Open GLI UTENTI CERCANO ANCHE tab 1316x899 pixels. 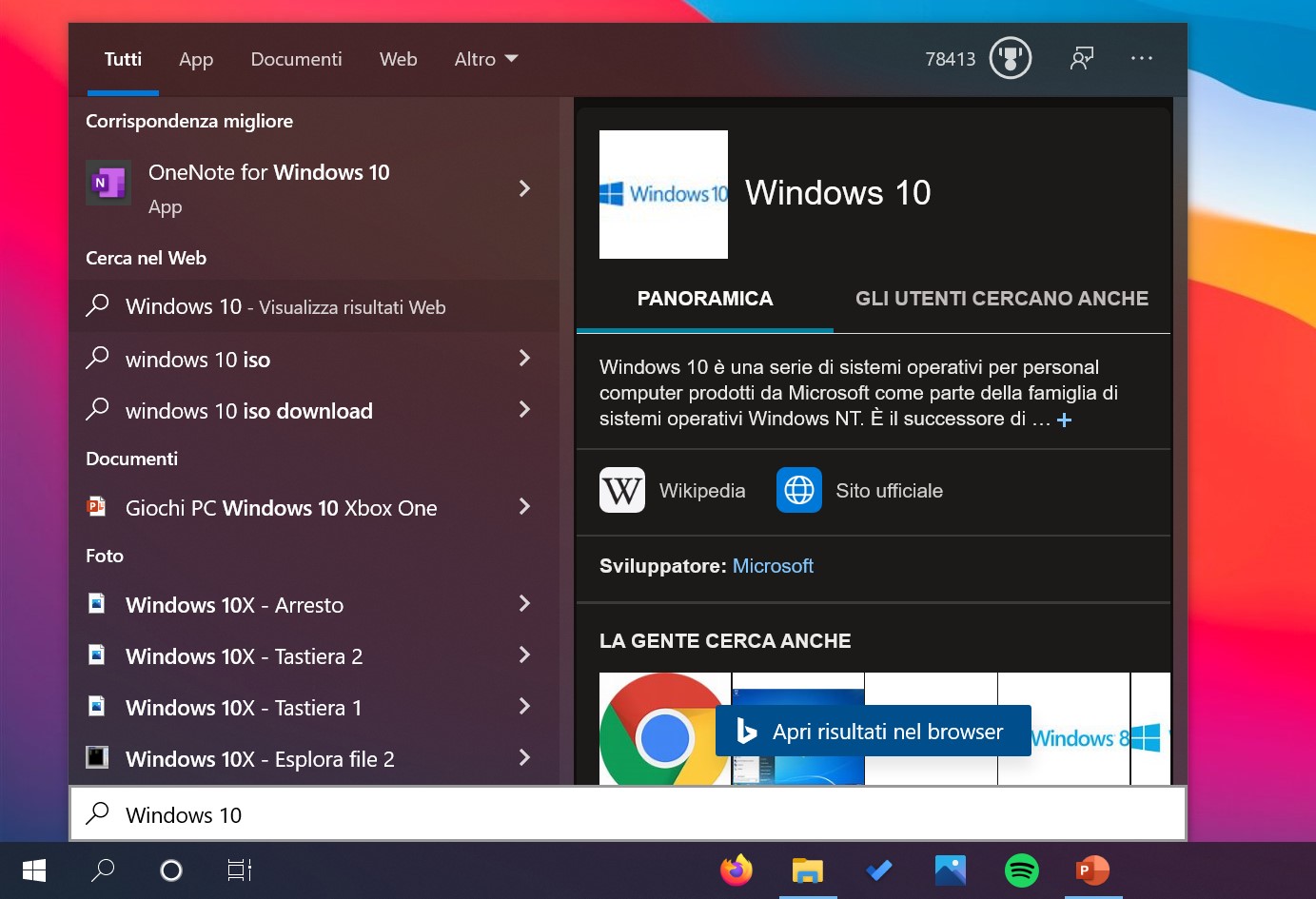(1002, 299)
